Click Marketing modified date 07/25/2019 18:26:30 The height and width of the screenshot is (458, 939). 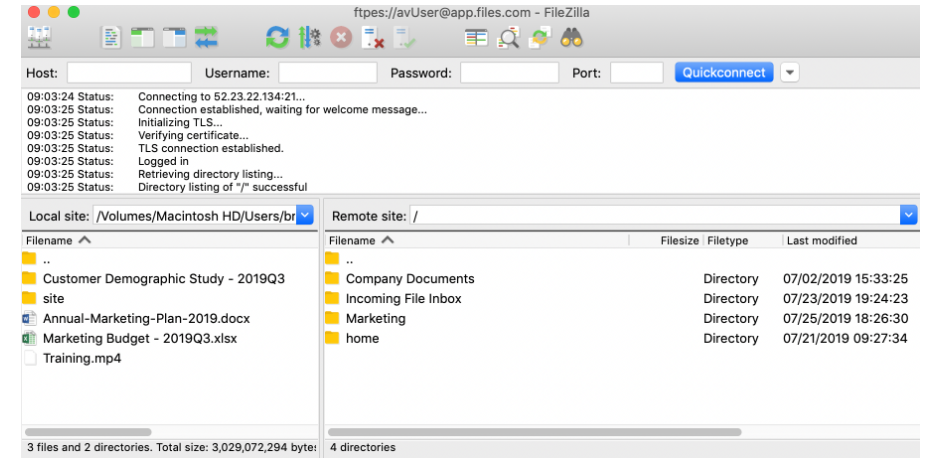(x=846, y=319)
